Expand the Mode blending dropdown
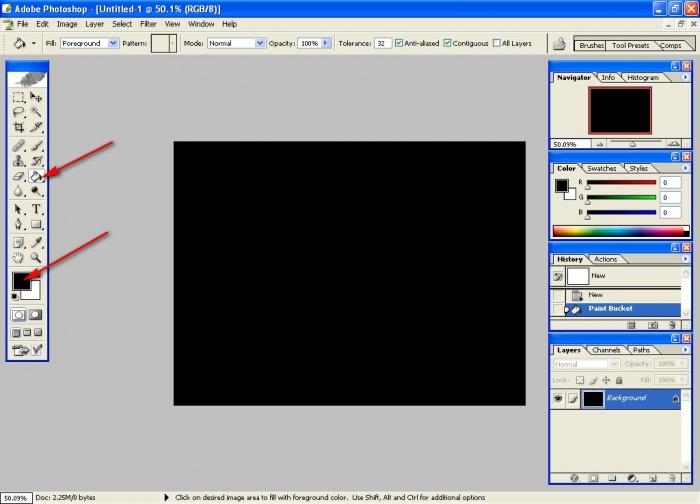Viewport: 700px width, 504px height. point(260,44)
